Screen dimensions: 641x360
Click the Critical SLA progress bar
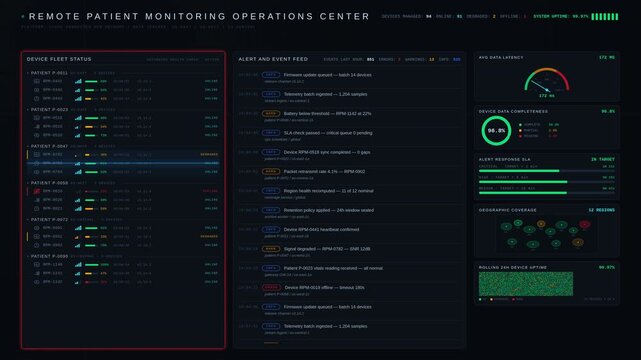click(547, 171)
